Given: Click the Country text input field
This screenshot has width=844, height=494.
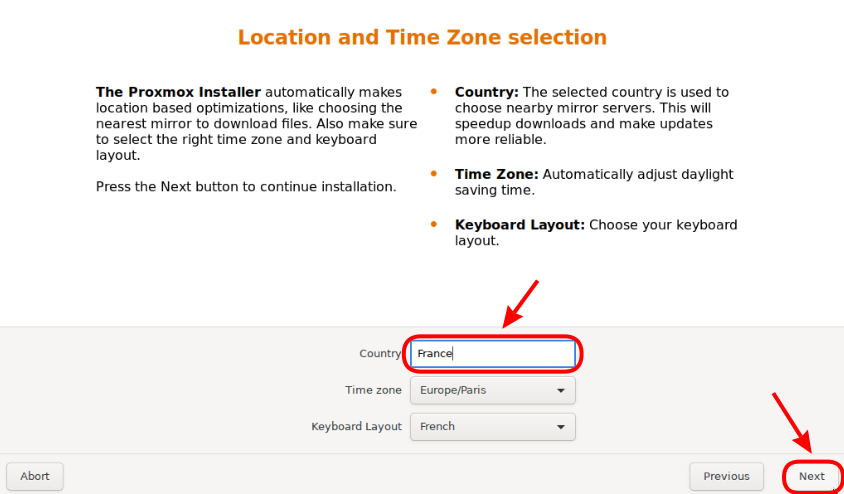Looking at the screenshot, I should [493, 353].
